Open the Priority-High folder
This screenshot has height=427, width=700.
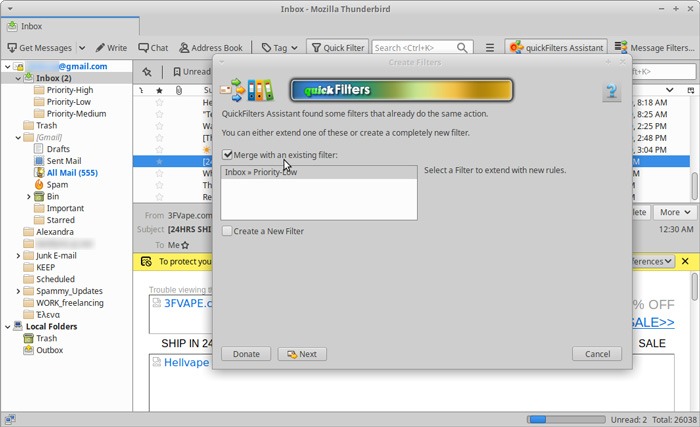click(70, 90)
